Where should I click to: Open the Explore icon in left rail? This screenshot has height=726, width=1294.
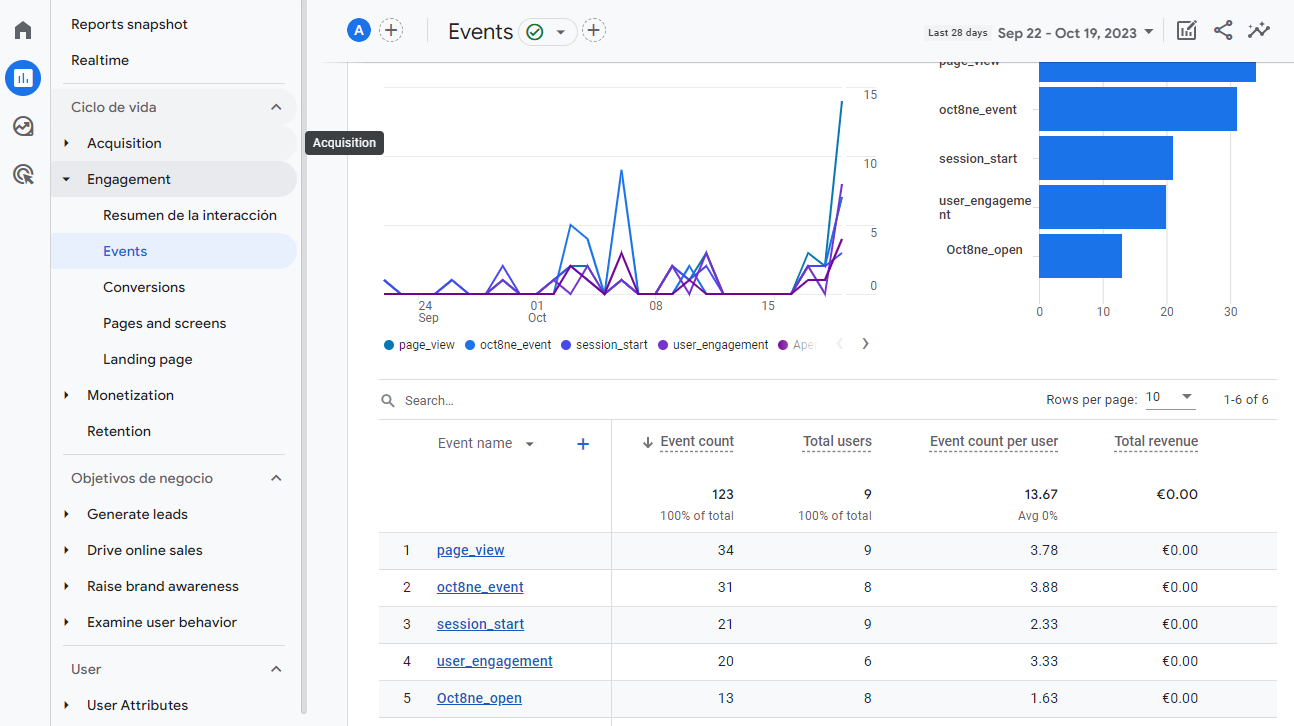tap(23, 127)
